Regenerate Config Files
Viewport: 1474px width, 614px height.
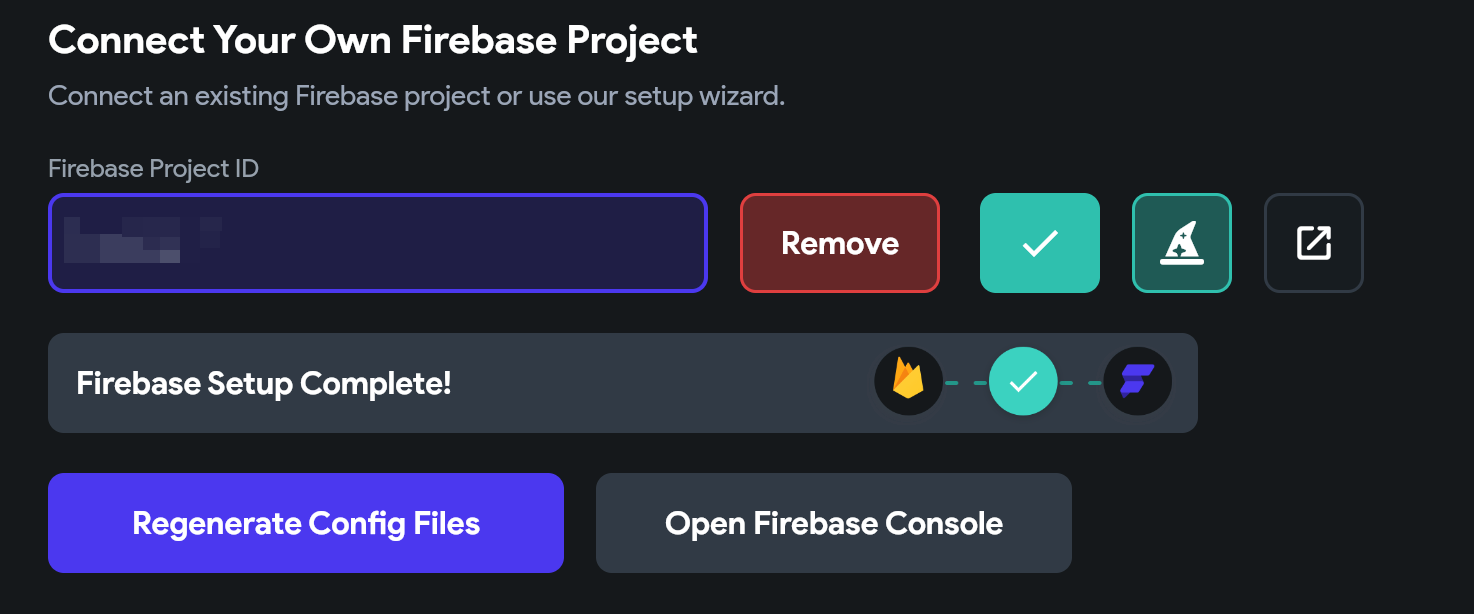(x=306, y=523)
